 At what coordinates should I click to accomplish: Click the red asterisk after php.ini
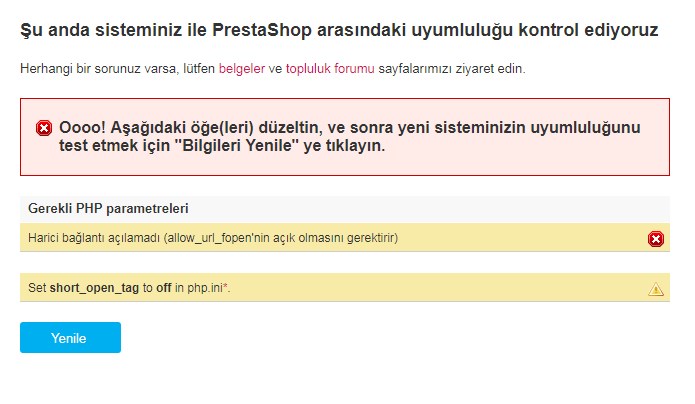click(x=225, y=286)
